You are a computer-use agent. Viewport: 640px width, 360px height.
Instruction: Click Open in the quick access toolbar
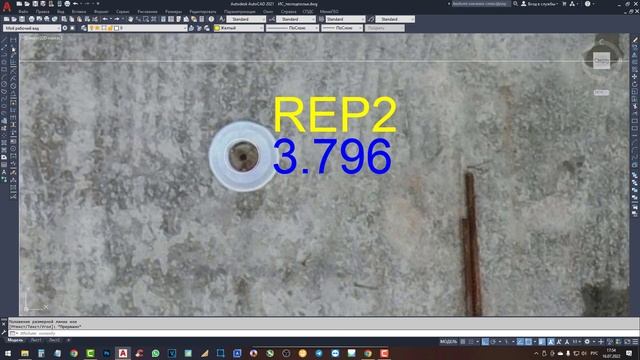click(27, 4)
